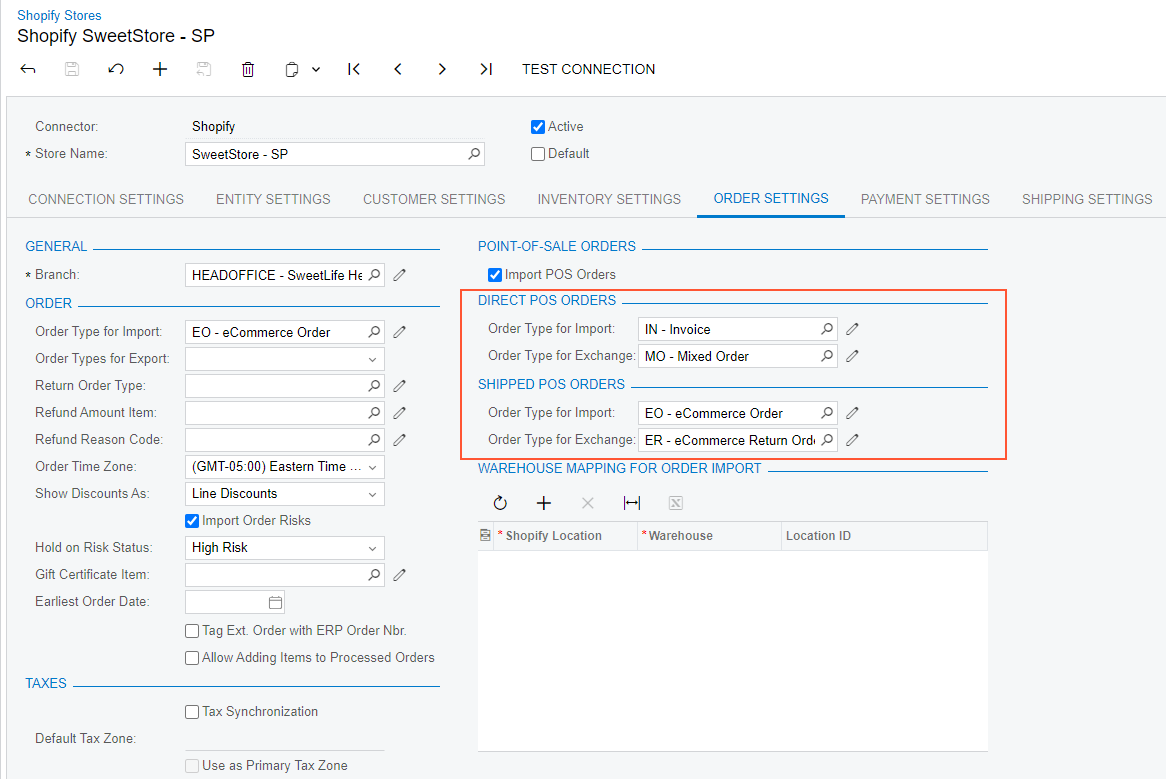This screenshot has width=1166, height=779.
Task: Click TEST CONNECTION button
Action: point(588,69)
